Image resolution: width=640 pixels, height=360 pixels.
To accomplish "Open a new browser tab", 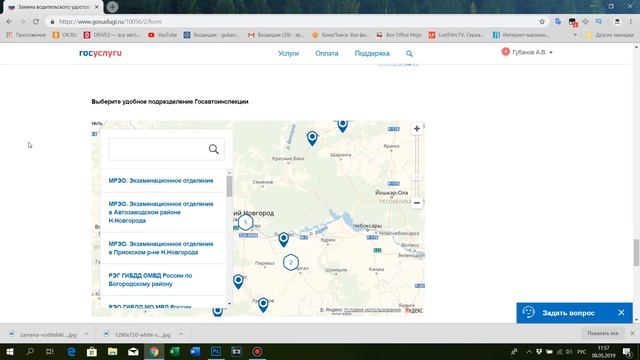I will coord(112,7).
